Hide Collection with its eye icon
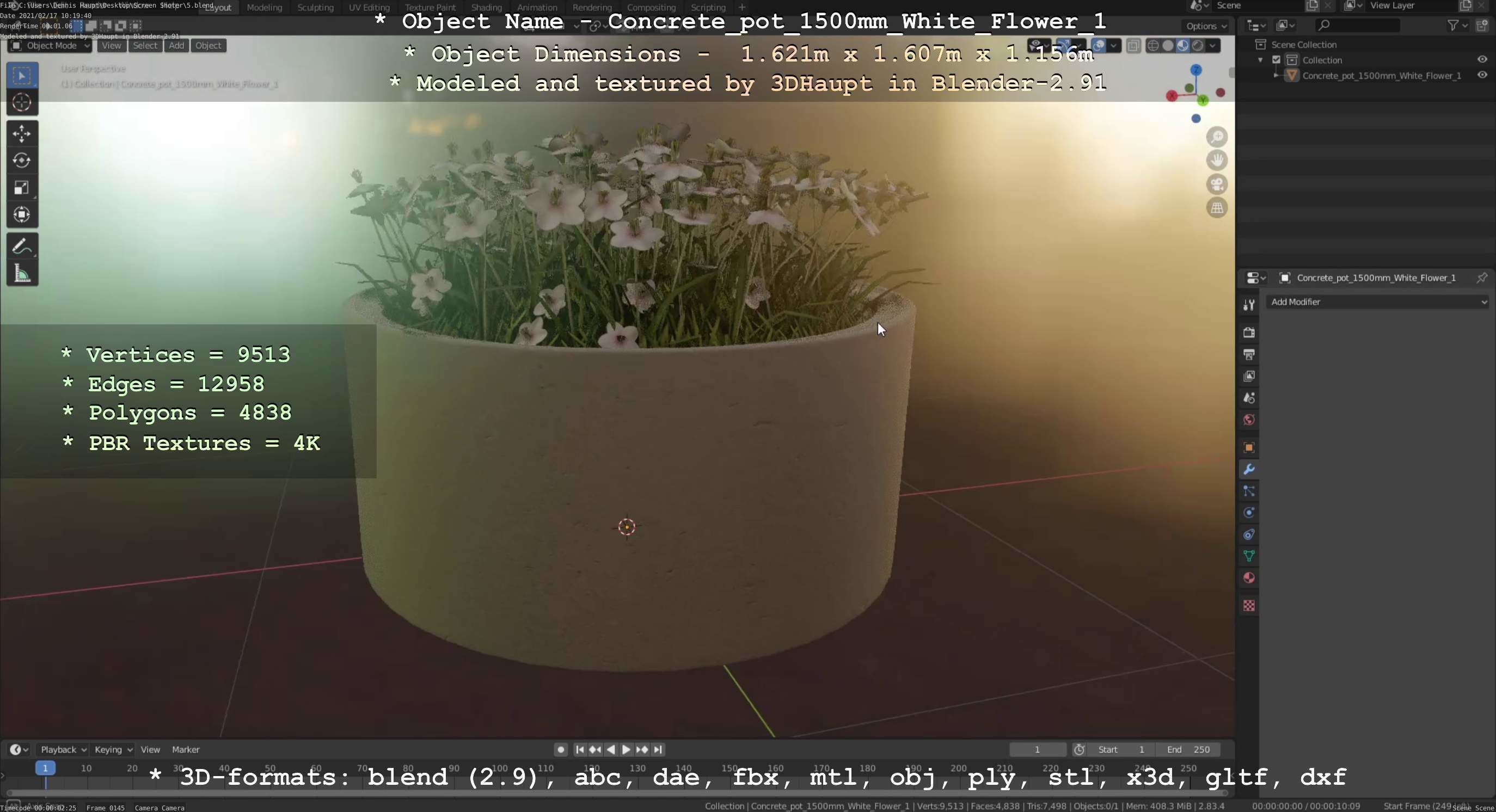 pyautogui.click(x=1482, y=59)
